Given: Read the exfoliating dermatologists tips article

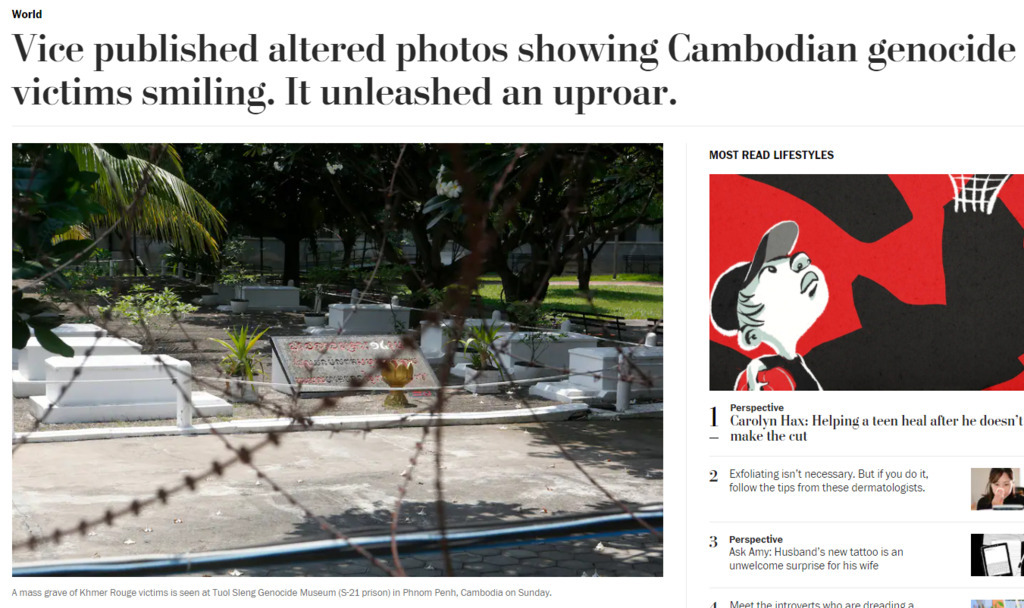Looking at the screenshot, I should pos(828,481).
